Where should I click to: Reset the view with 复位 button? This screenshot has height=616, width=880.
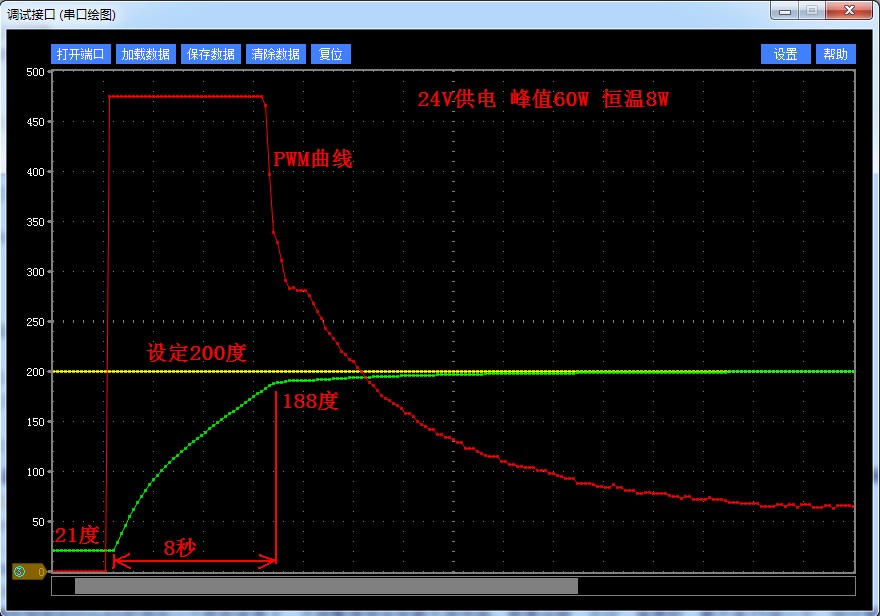[x=331, y=54]
